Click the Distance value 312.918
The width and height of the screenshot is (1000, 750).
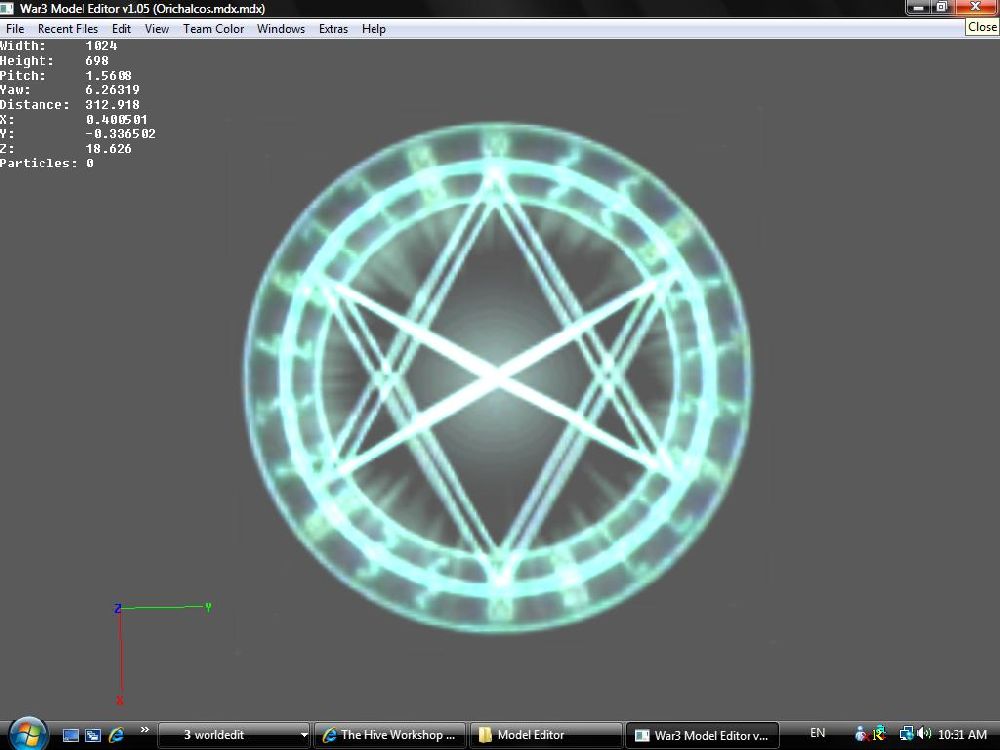click(x=112, y=105)
